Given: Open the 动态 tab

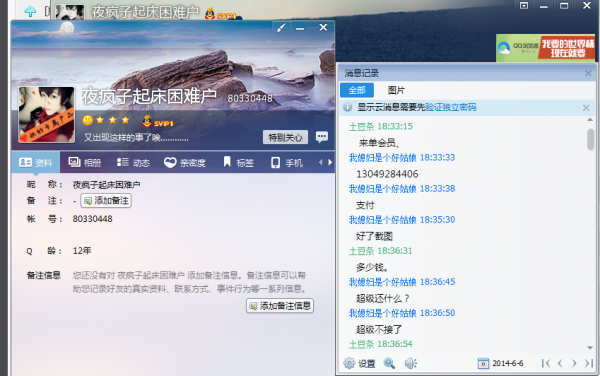Looking at the screenshot, I should [x=133, y=163].
